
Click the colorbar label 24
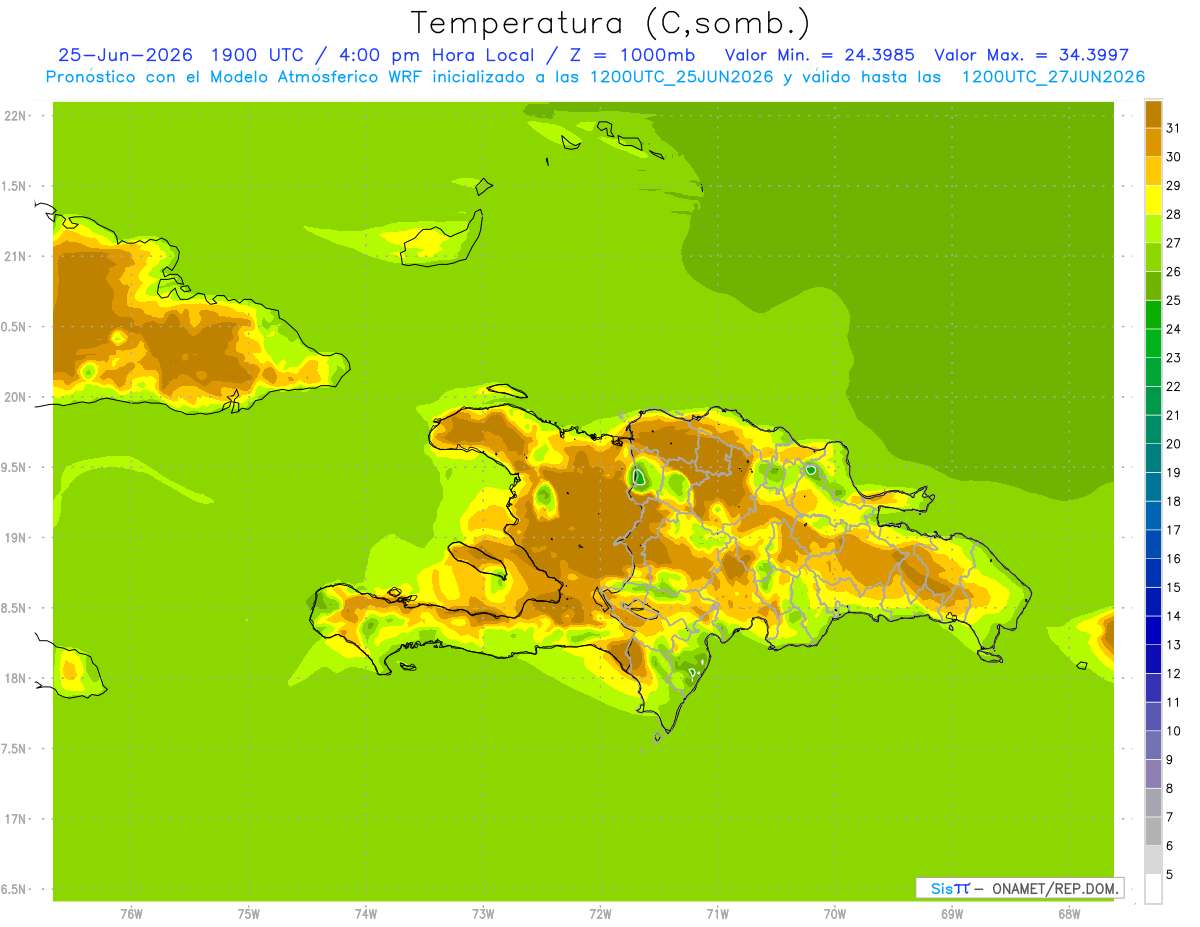point(1174,329)
